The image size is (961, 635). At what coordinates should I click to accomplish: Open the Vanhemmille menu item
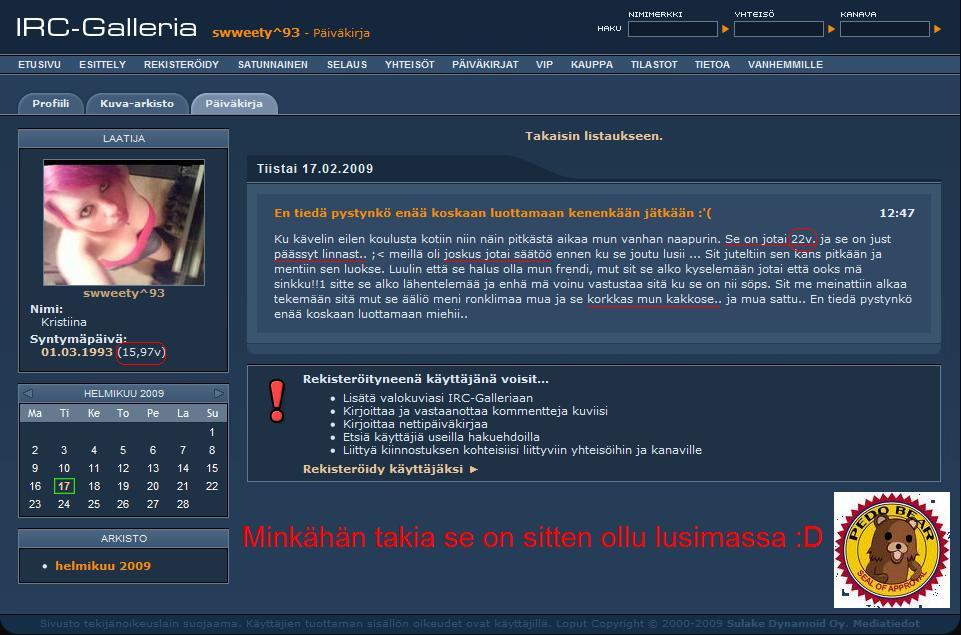(x=785, y=64)
